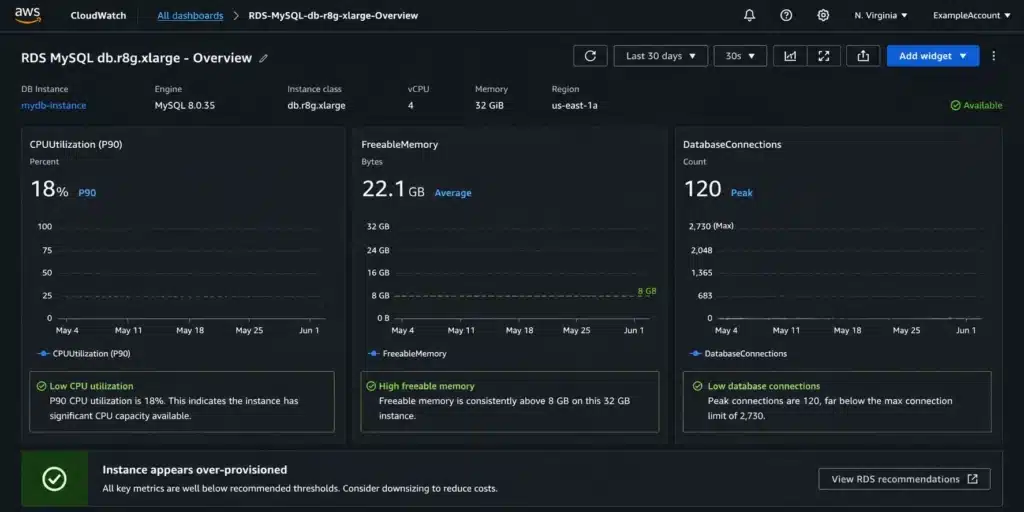Click the FreeableMemory widget title
Image resolution: width=1024 pixels, height=512 pixels.
pos(400,144)
